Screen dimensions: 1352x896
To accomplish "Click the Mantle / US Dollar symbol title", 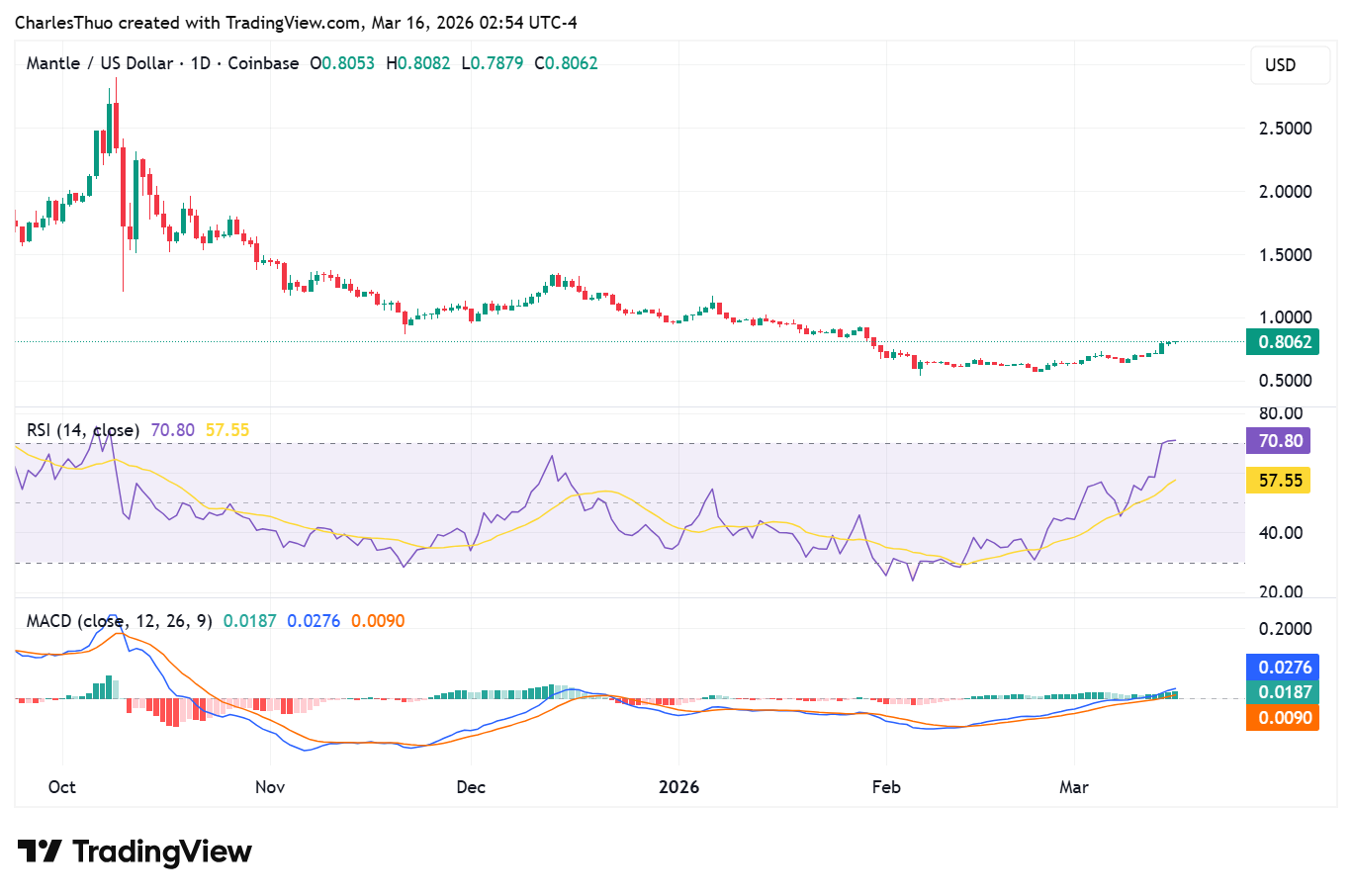I will pos(100,63).
